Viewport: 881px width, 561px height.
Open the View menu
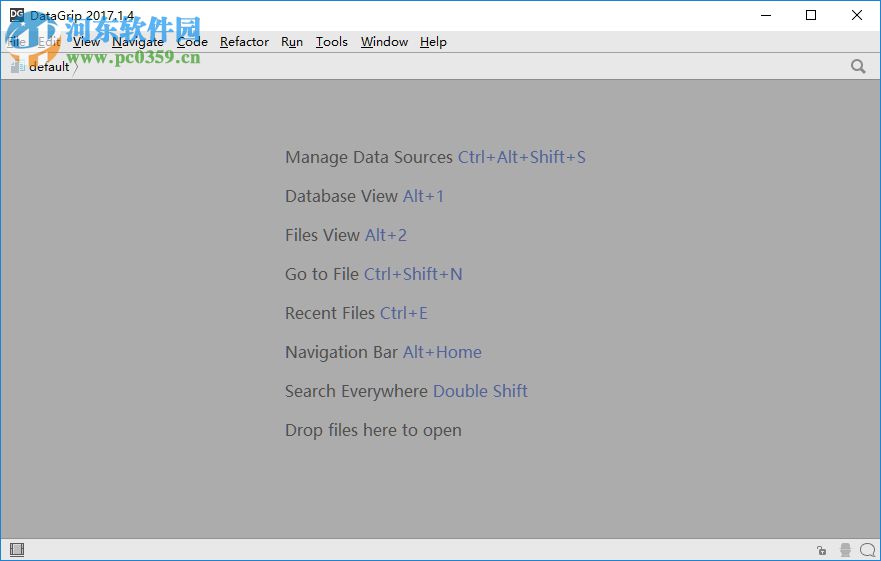coord(86,42)
